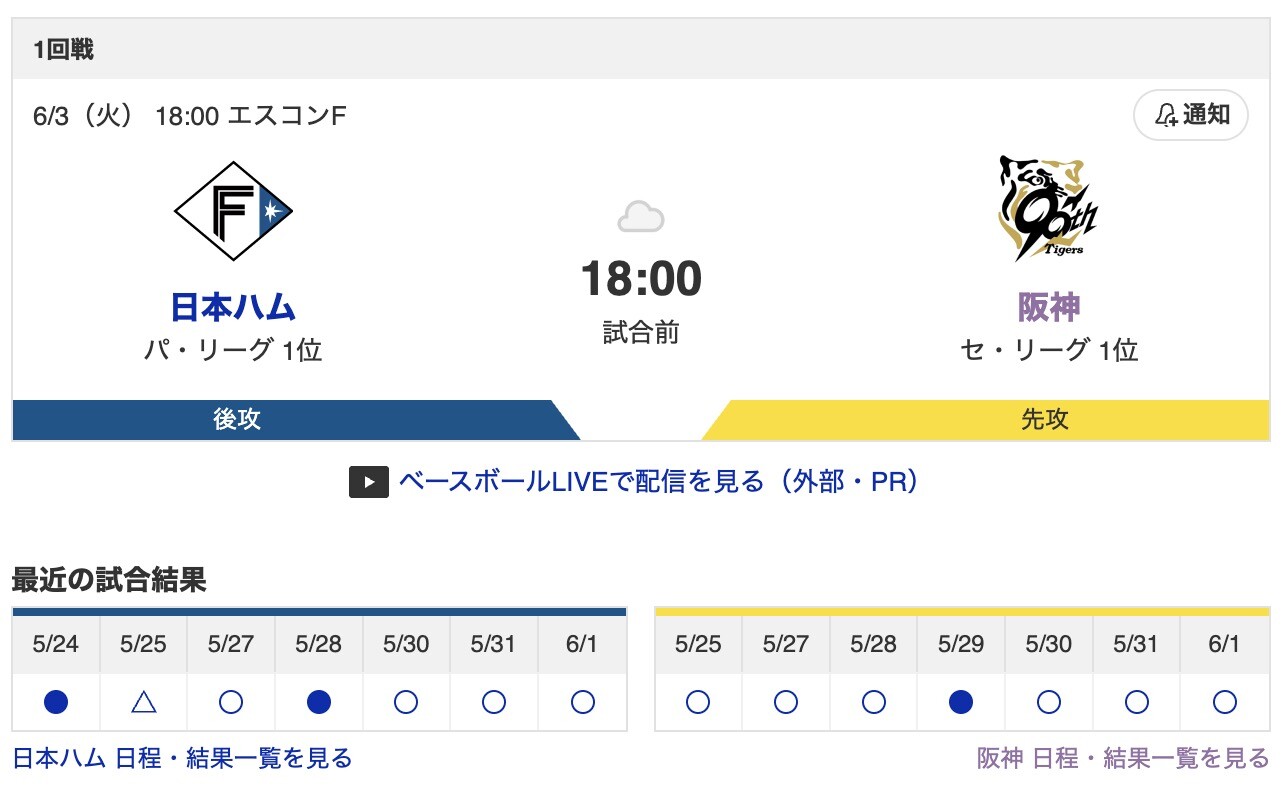This screenshot has height=796, width=1284.
Task: Click Hanshin's 5/29 loss filled circle
Action: point(961,703)
